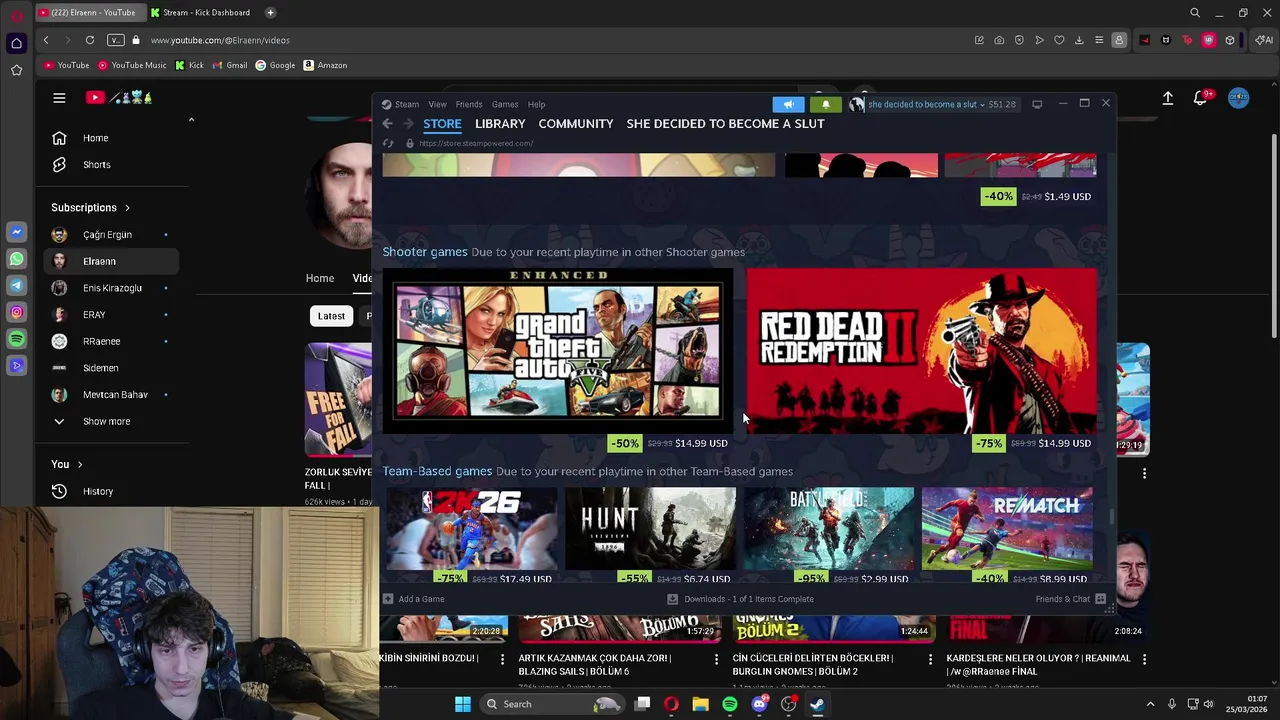
Task: Open Elraenn in YouTube subscriptions
Action: pos(110,261)
